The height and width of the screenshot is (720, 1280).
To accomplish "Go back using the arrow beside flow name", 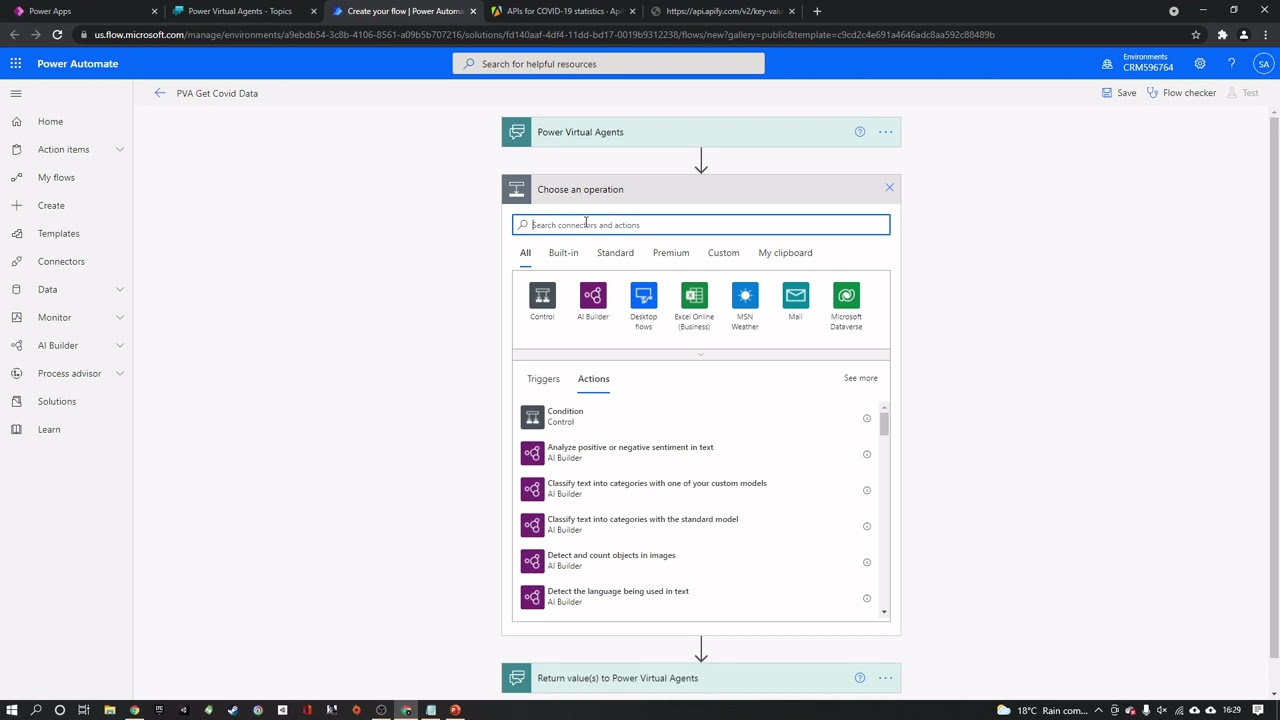I will (160, 93).
